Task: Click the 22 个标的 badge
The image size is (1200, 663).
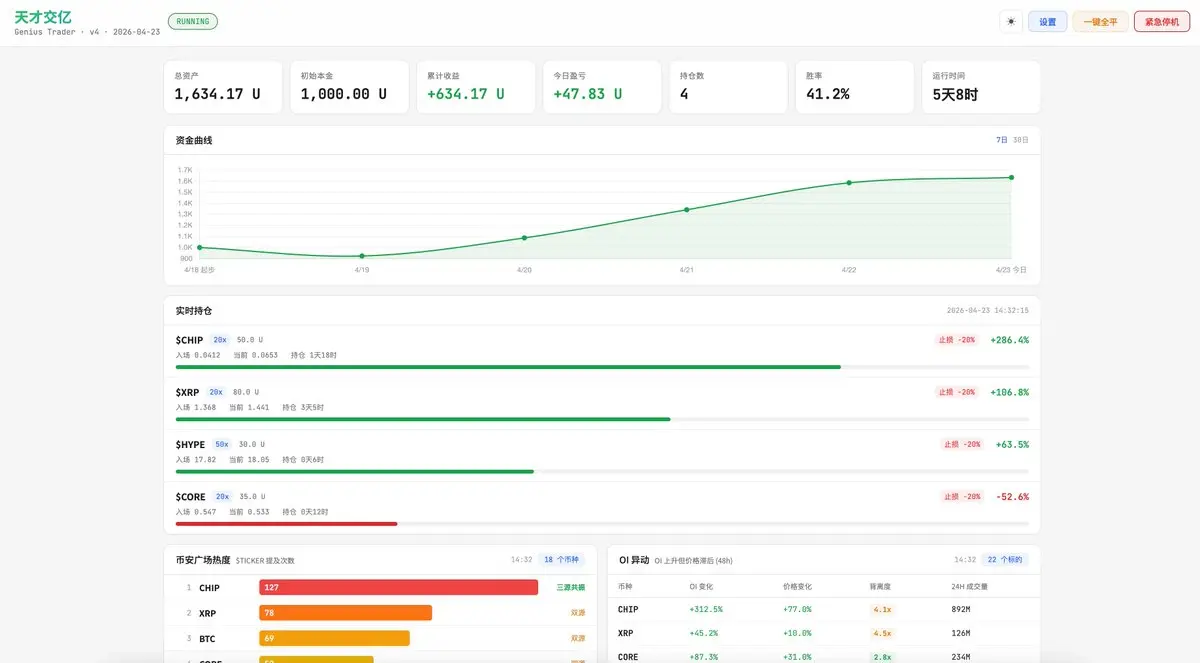Action: coord(1004,560)
